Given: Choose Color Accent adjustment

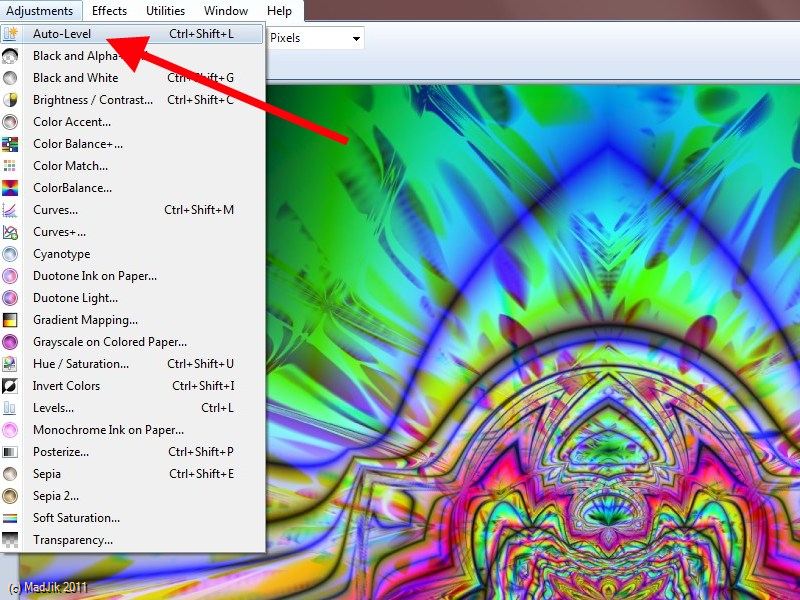Looking at the screenshot, I should (132, 121).
